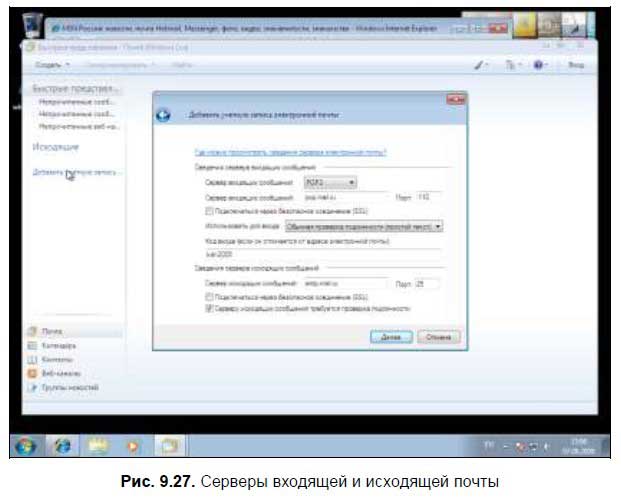Click the incoming mail server address field
621x500 pixels.
346,197
